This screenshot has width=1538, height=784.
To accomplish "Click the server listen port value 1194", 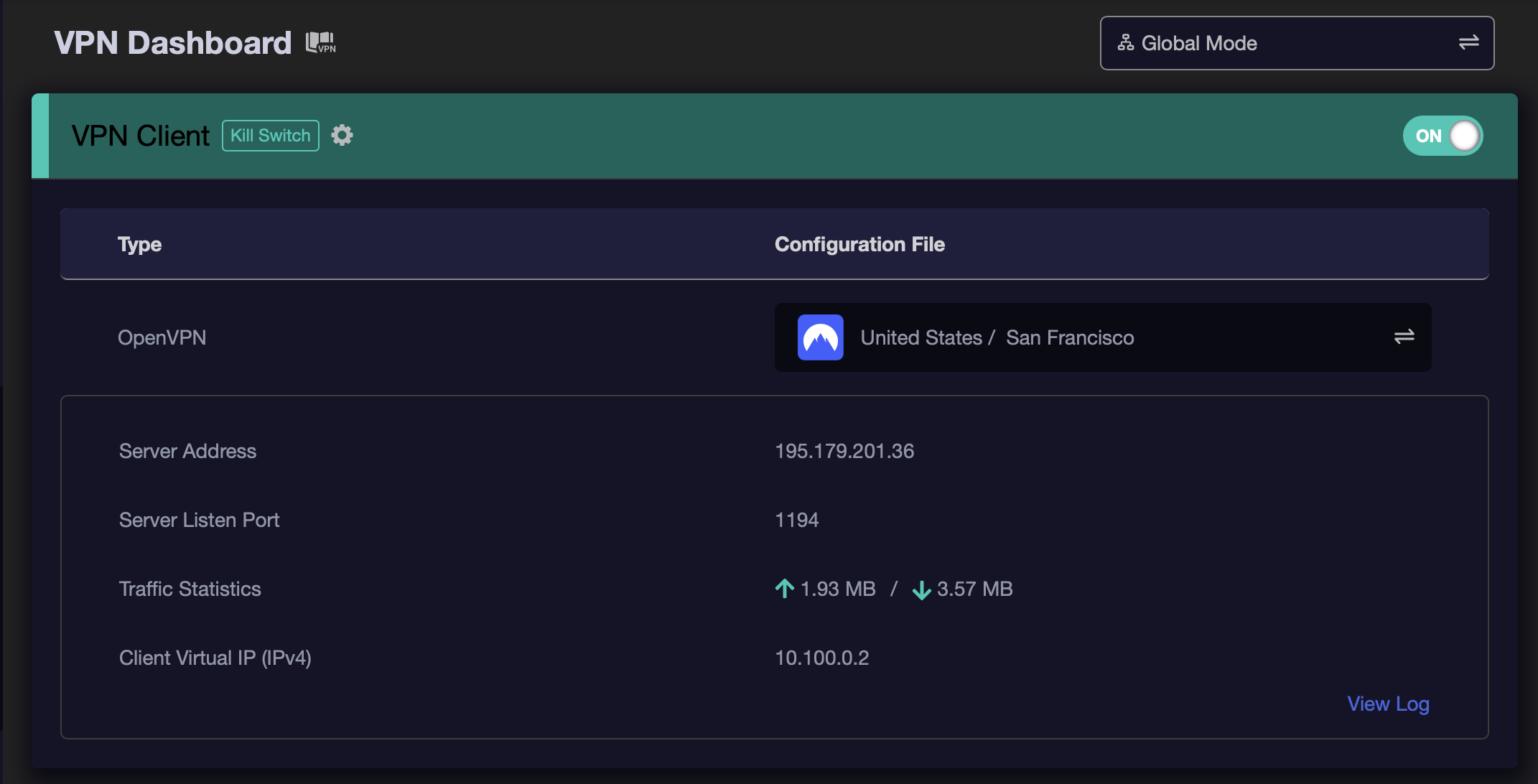I will [797, 520].
